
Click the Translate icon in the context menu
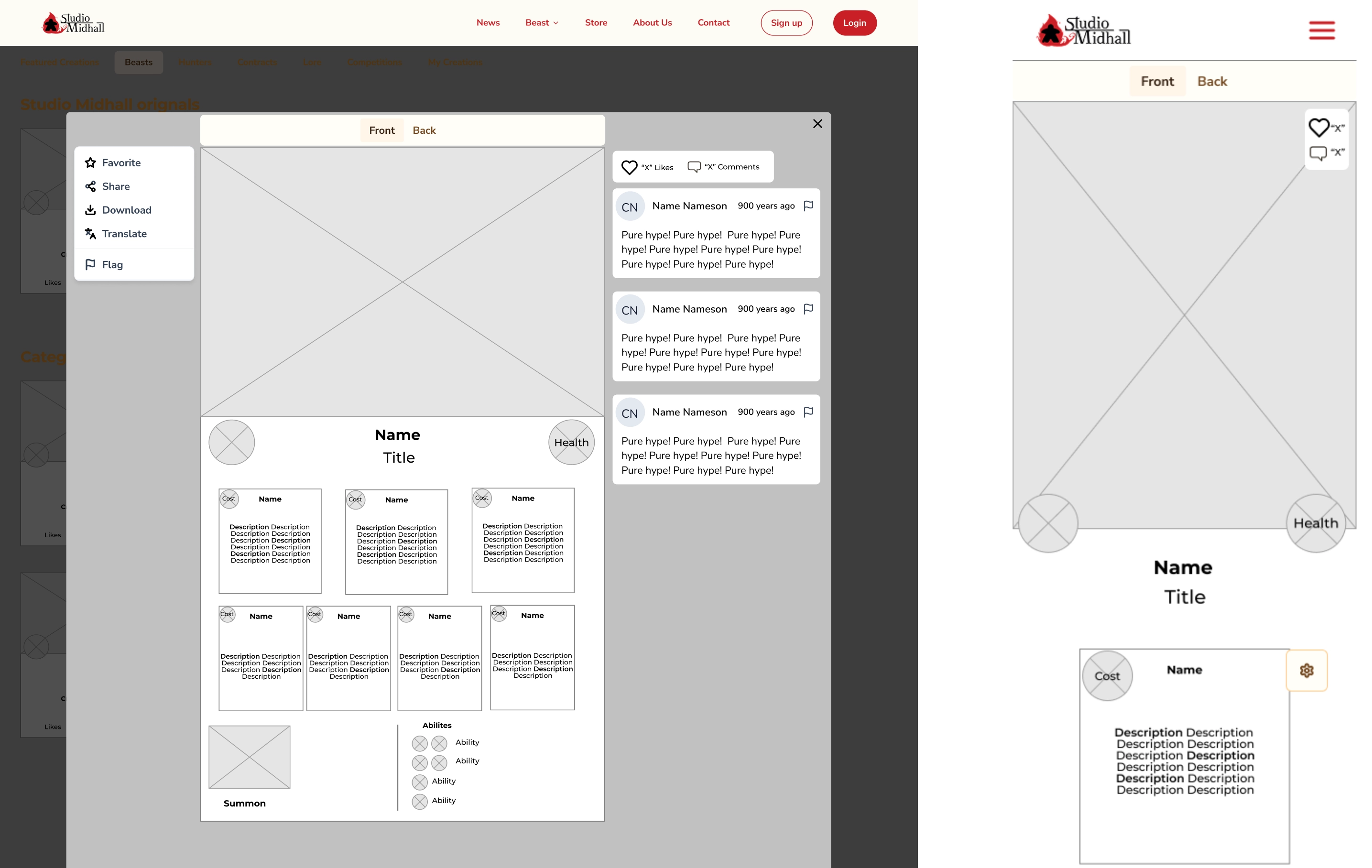(x=91, y=234)
